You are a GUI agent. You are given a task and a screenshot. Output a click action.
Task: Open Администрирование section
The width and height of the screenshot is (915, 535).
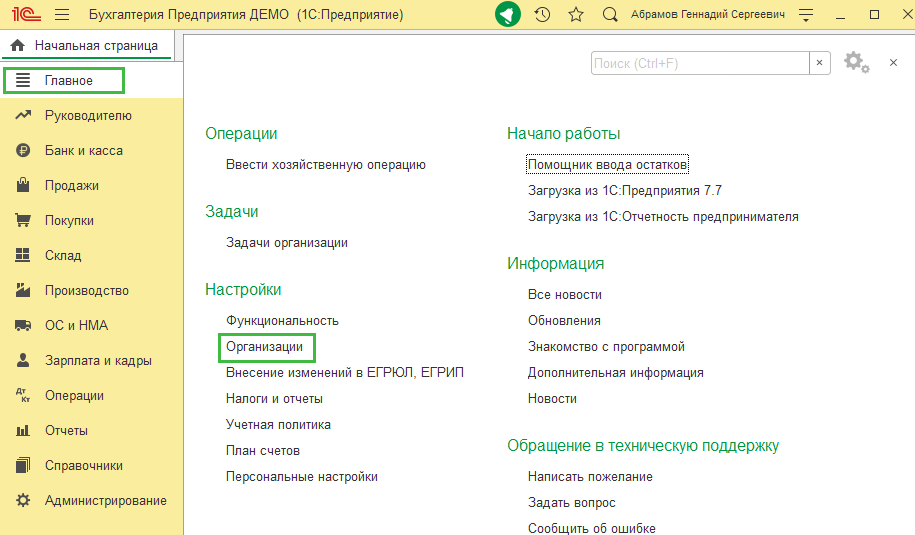105,500
